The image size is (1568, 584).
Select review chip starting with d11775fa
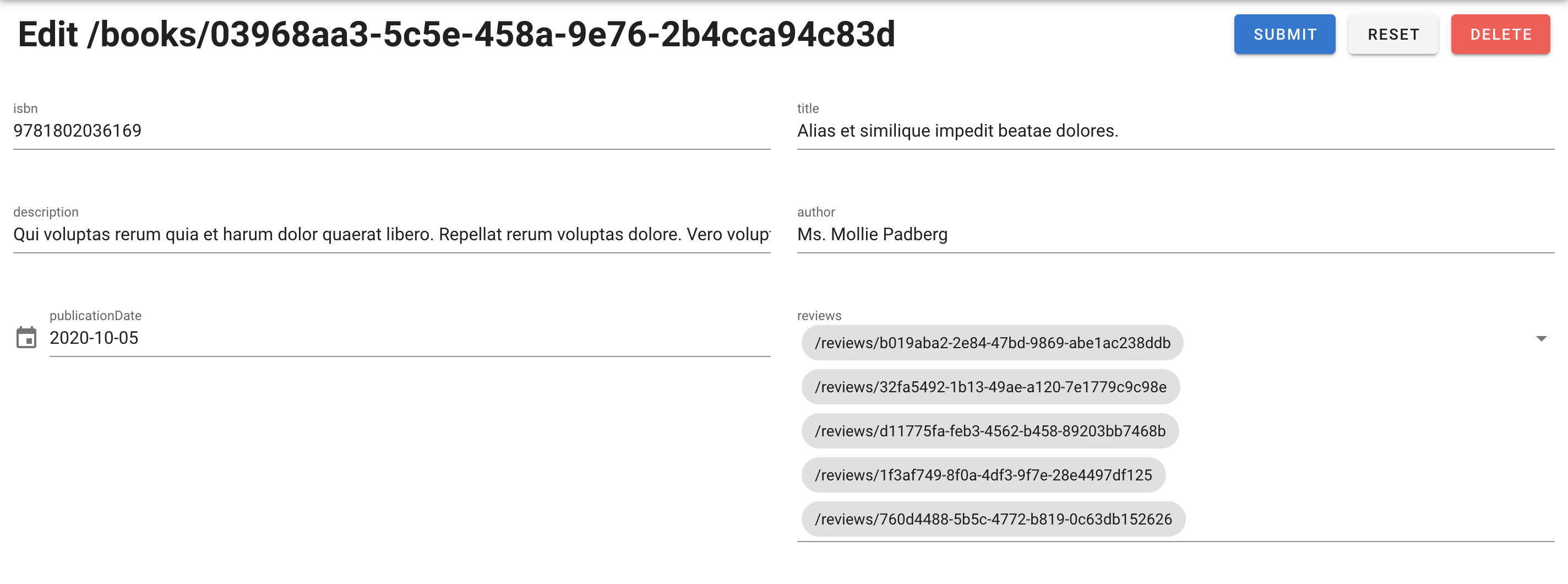point(990,431)
